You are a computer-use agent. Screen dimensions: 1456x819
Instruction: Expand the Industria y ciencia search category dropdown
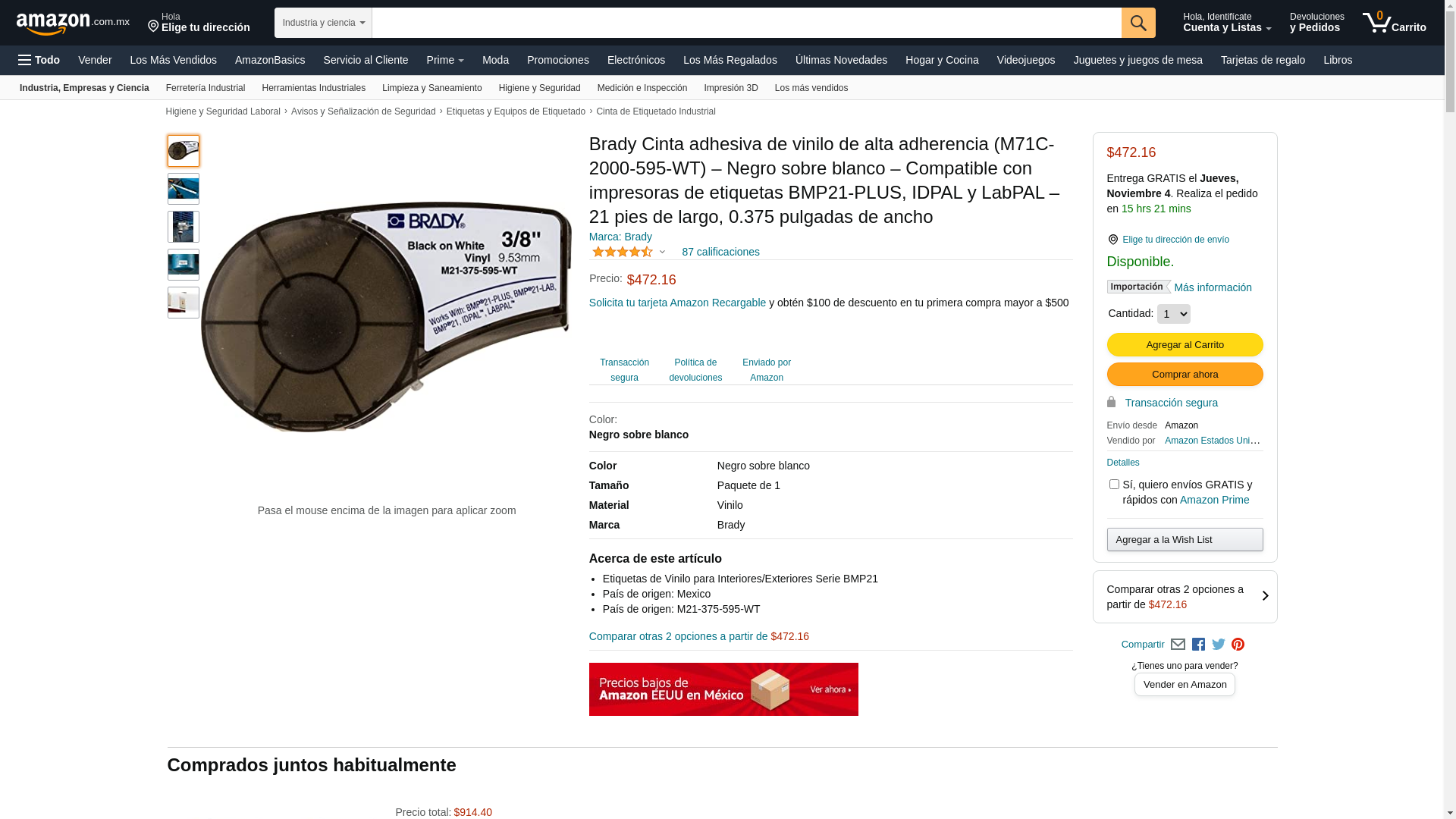coord(323,23)
